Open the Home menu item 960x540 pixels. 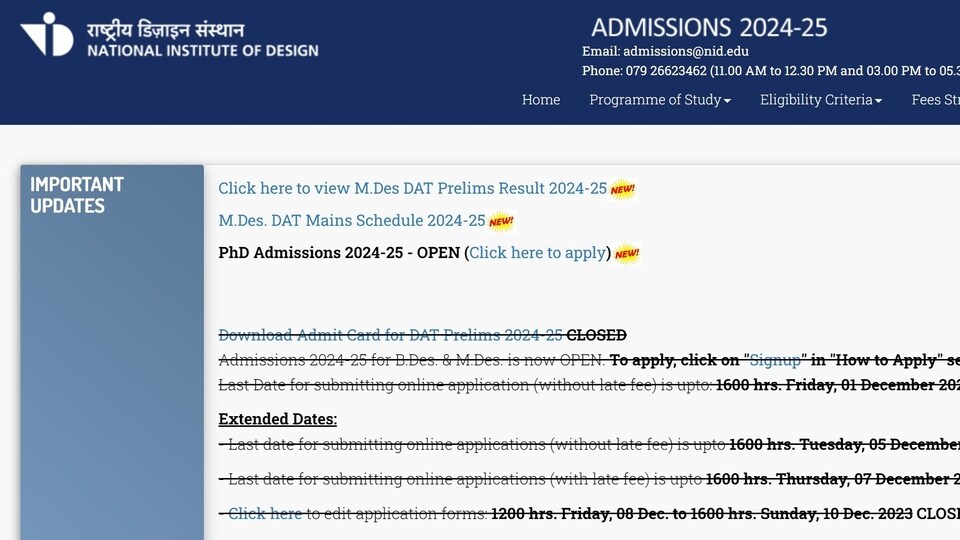541,100
